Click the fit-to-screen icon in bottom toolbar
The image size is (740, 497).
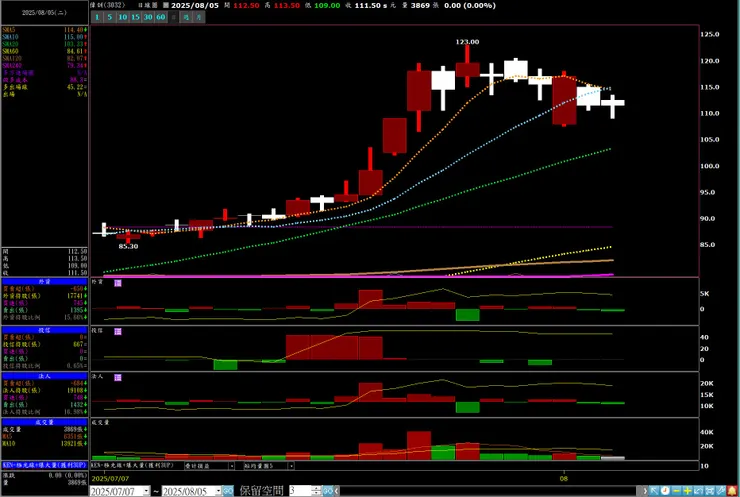(709, 491)
